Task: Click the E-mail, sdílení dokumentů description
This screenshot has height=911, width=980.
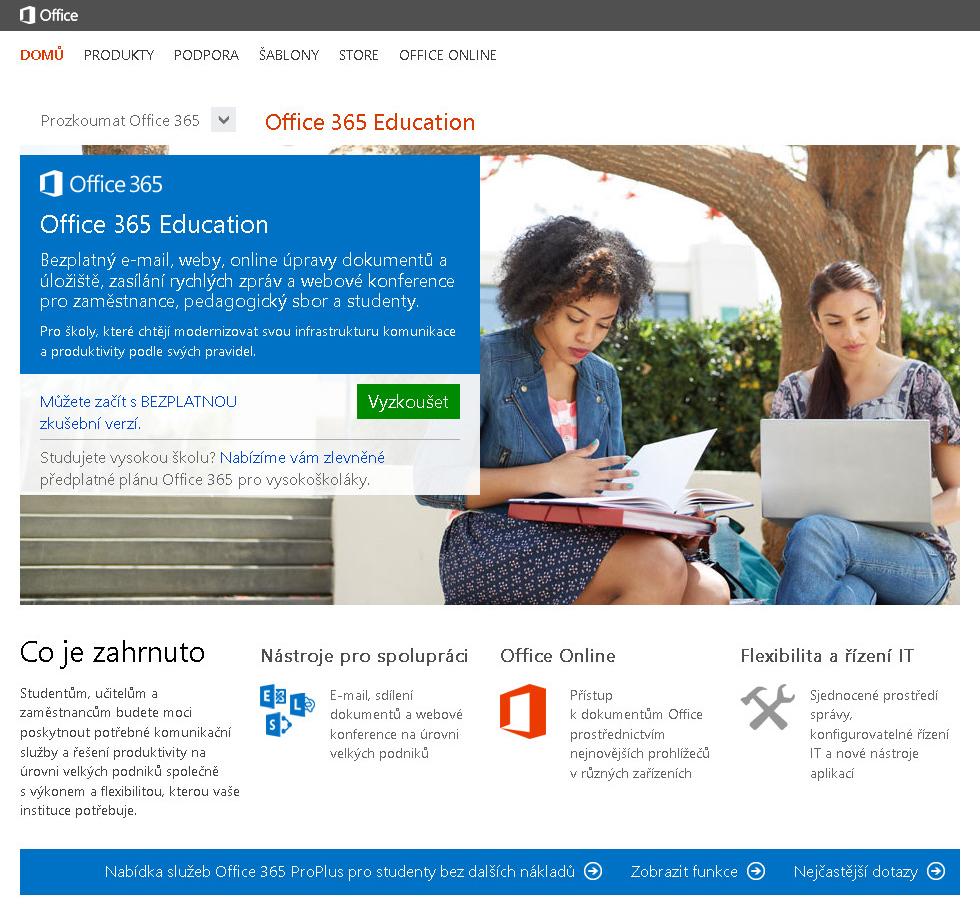Action: click(x=396, y=724)
